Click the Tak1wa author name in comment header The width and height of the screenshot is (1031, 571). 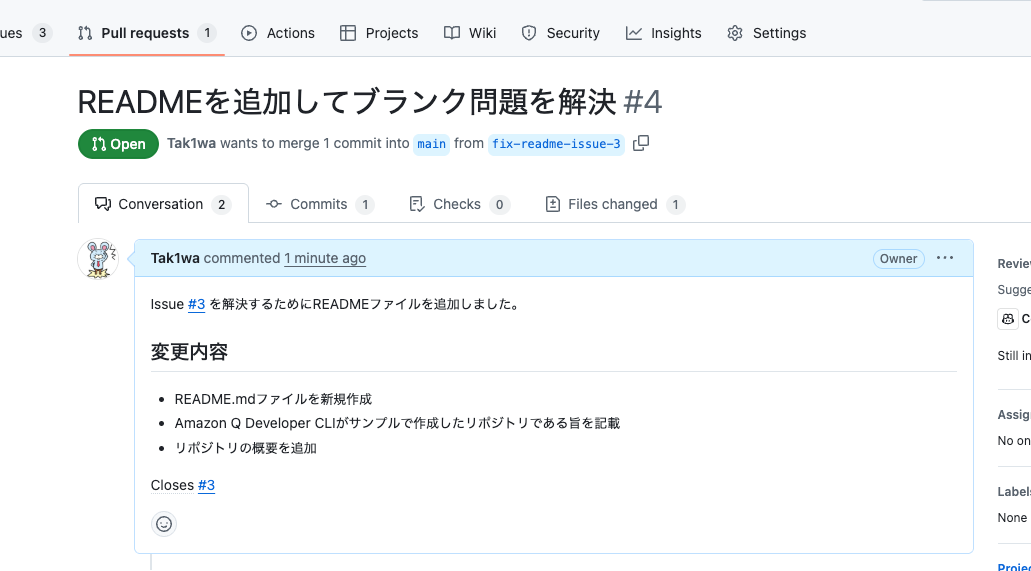pos(175,258)
